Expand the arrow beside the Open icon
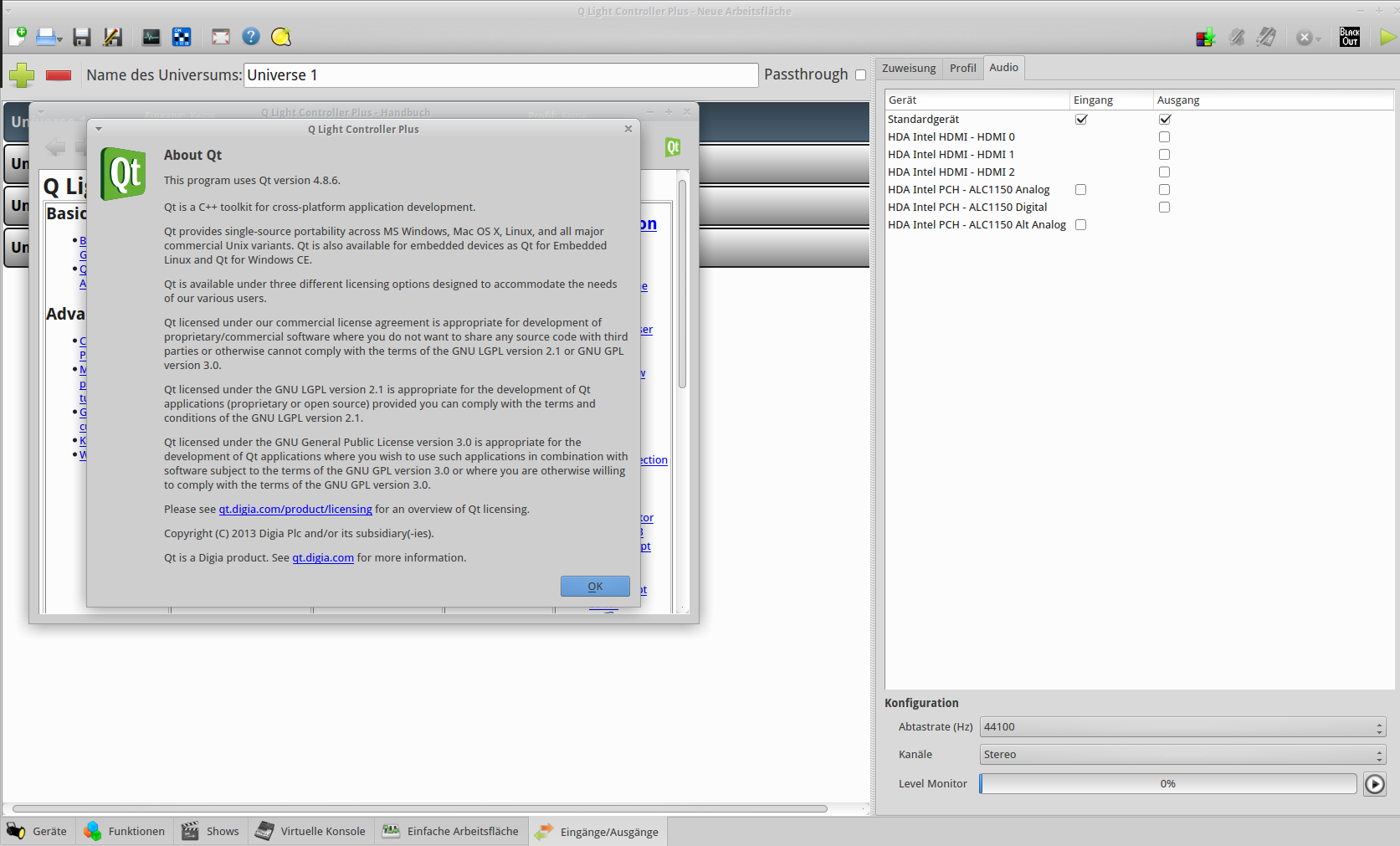The image size is (1400, 846). click(x=60, y=39)
